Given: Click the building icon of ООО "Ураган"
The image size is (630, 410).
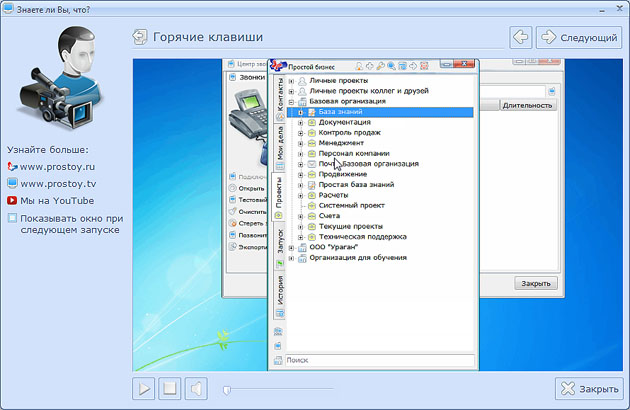Looking at the screenshot, I should 302,247.
